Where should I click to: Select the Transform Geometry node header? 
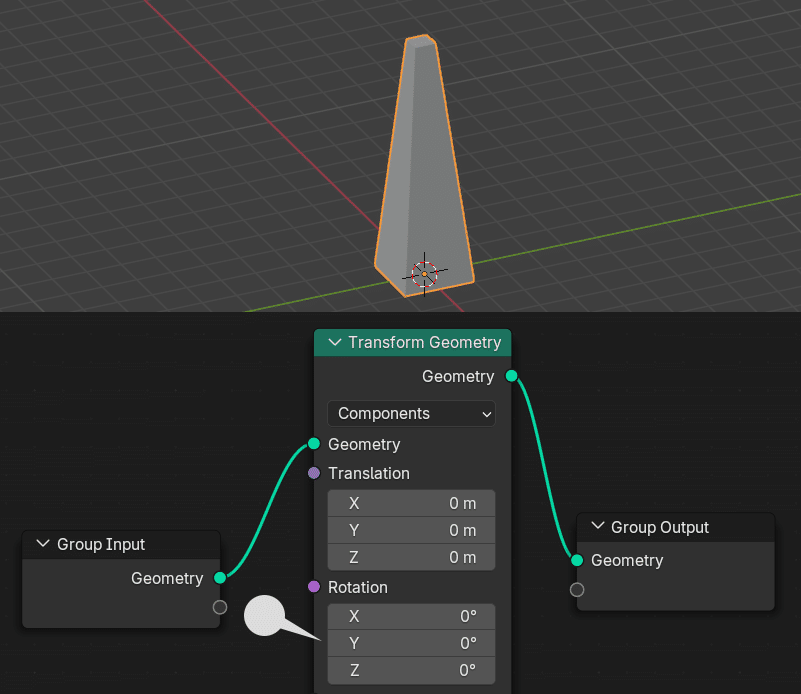coord(413,343)
